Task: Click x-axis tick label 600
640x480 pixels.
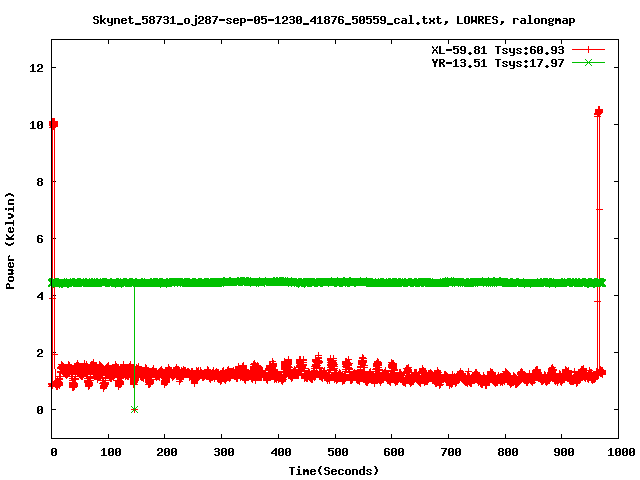Action: pyautogui.click(x=394, y=452)
